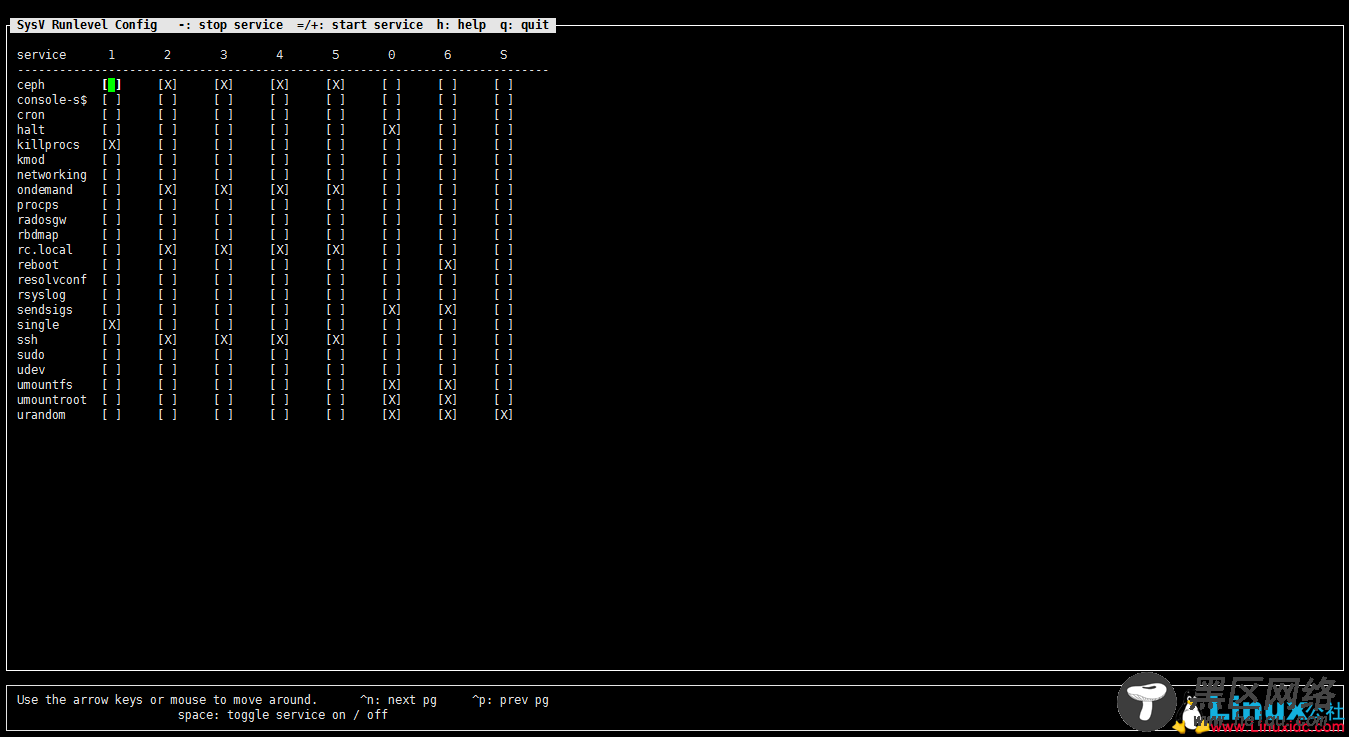Uncheck urandom in runlevel S
1349x737 pixels.
504,415
